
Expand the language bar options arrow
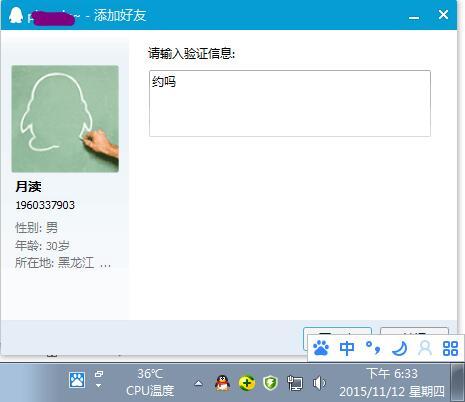pos(99,386)
